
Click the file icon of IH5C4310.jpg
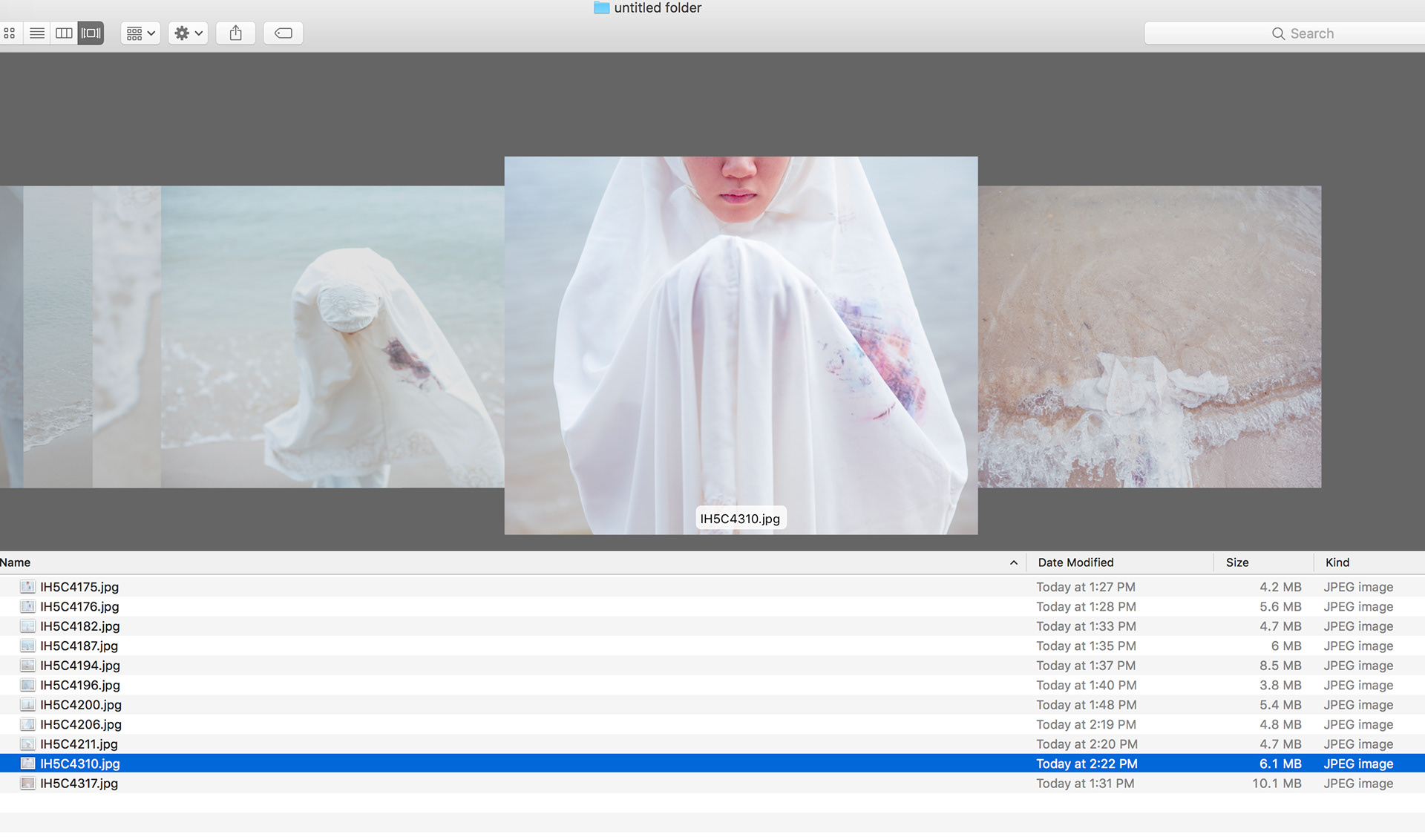(x=27, y=764)
